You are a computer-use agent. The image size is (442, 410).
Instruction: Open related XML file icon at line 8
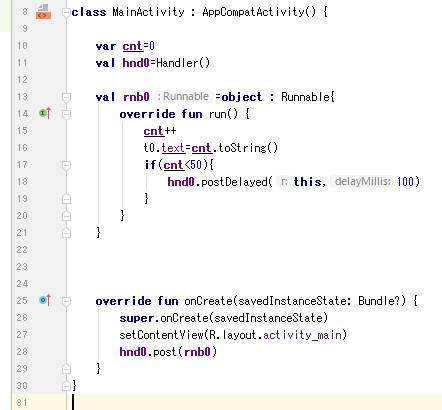(x=43, y=12)
